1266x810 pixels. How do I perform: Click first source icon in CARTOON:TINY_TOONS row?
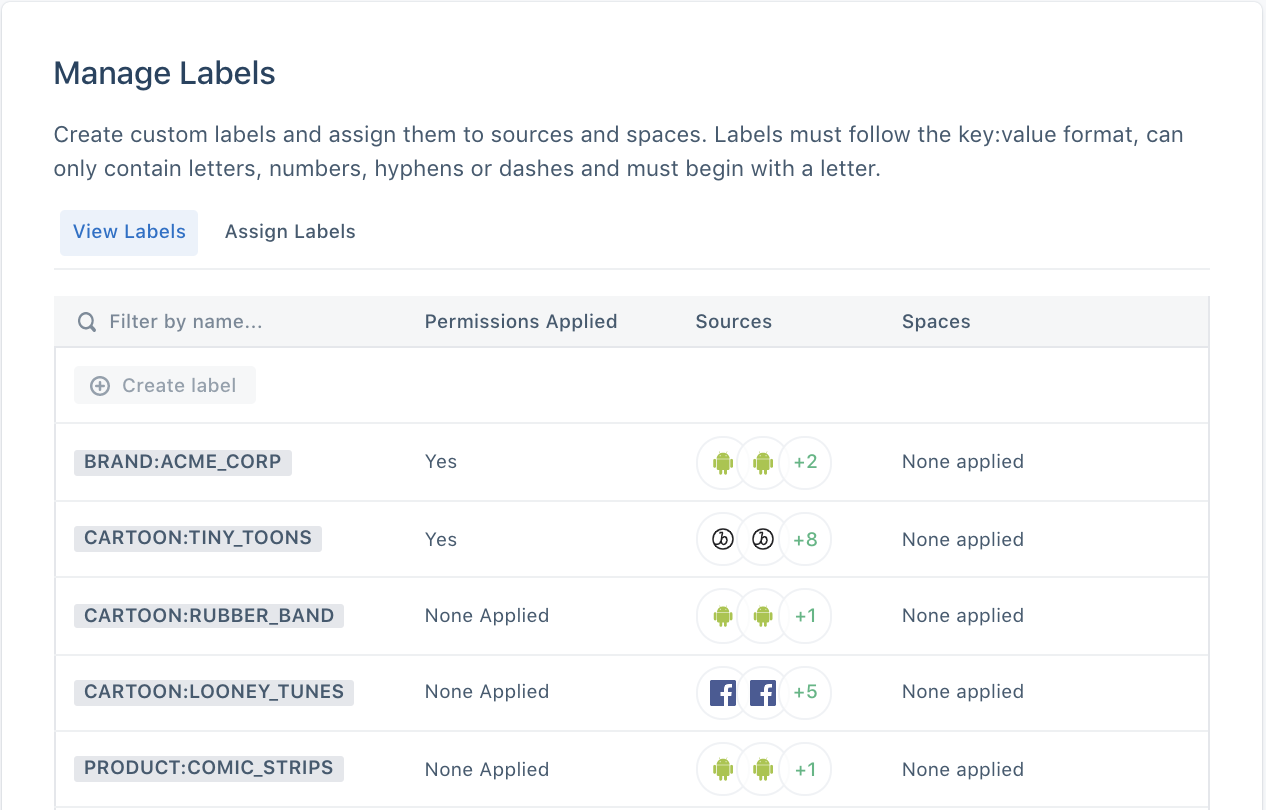click(x=723, y=540)
